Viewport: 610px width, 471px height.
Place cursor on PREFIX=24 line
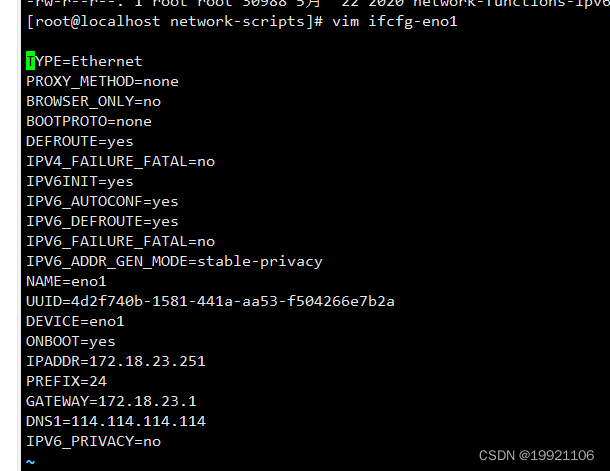(66, 381)
